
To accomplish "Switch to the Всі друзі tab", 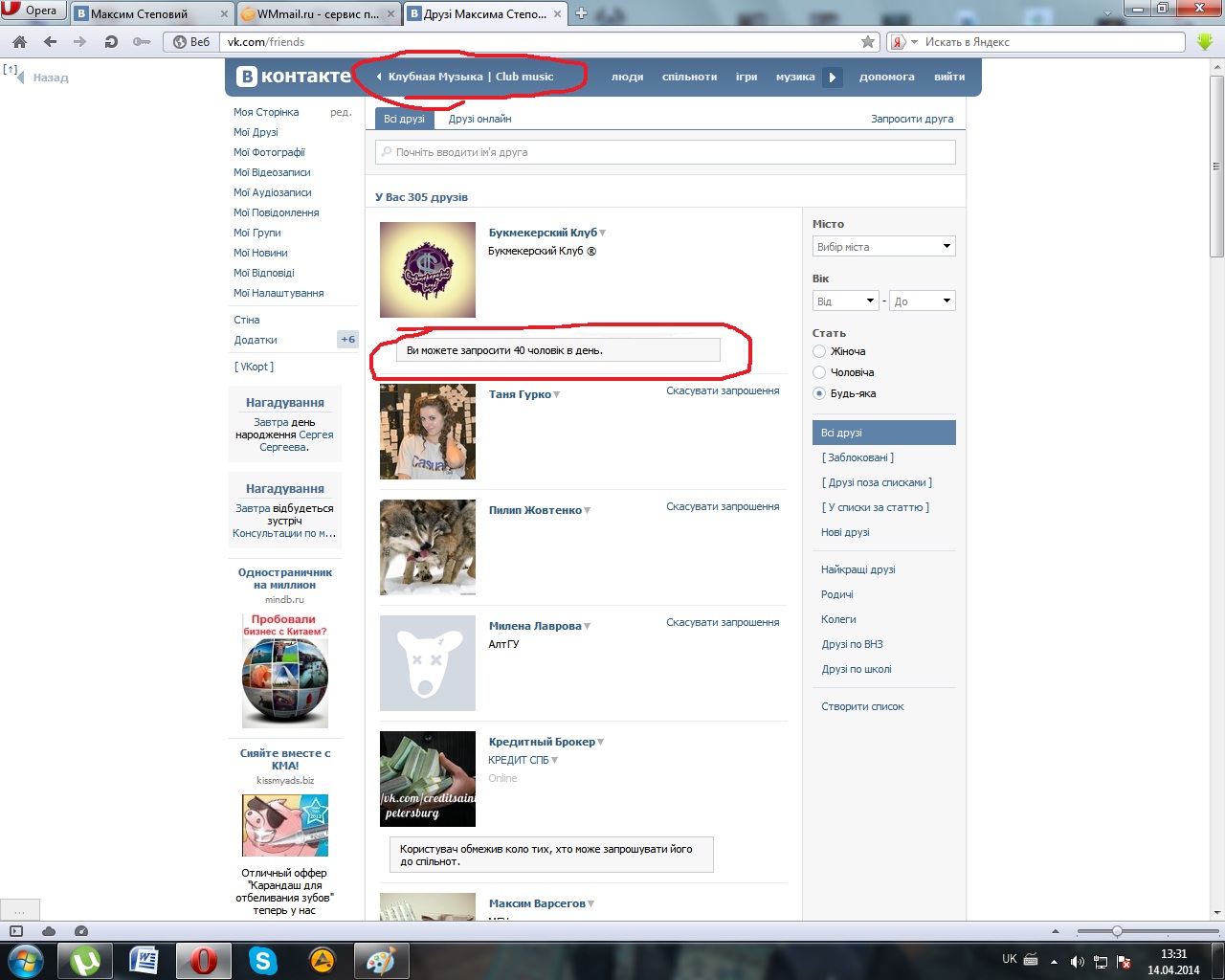I will (x=404, y=119).
